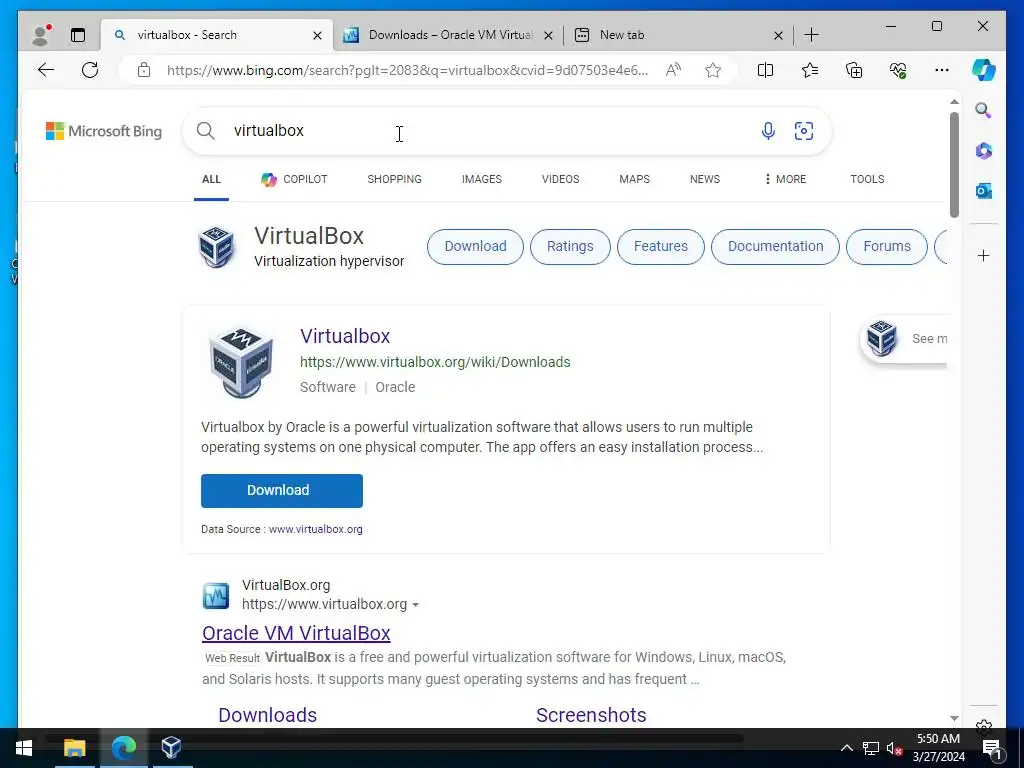This screenshot has width=1024, height=768.
Task: Click the address bar URL
Action: point(407,70)
